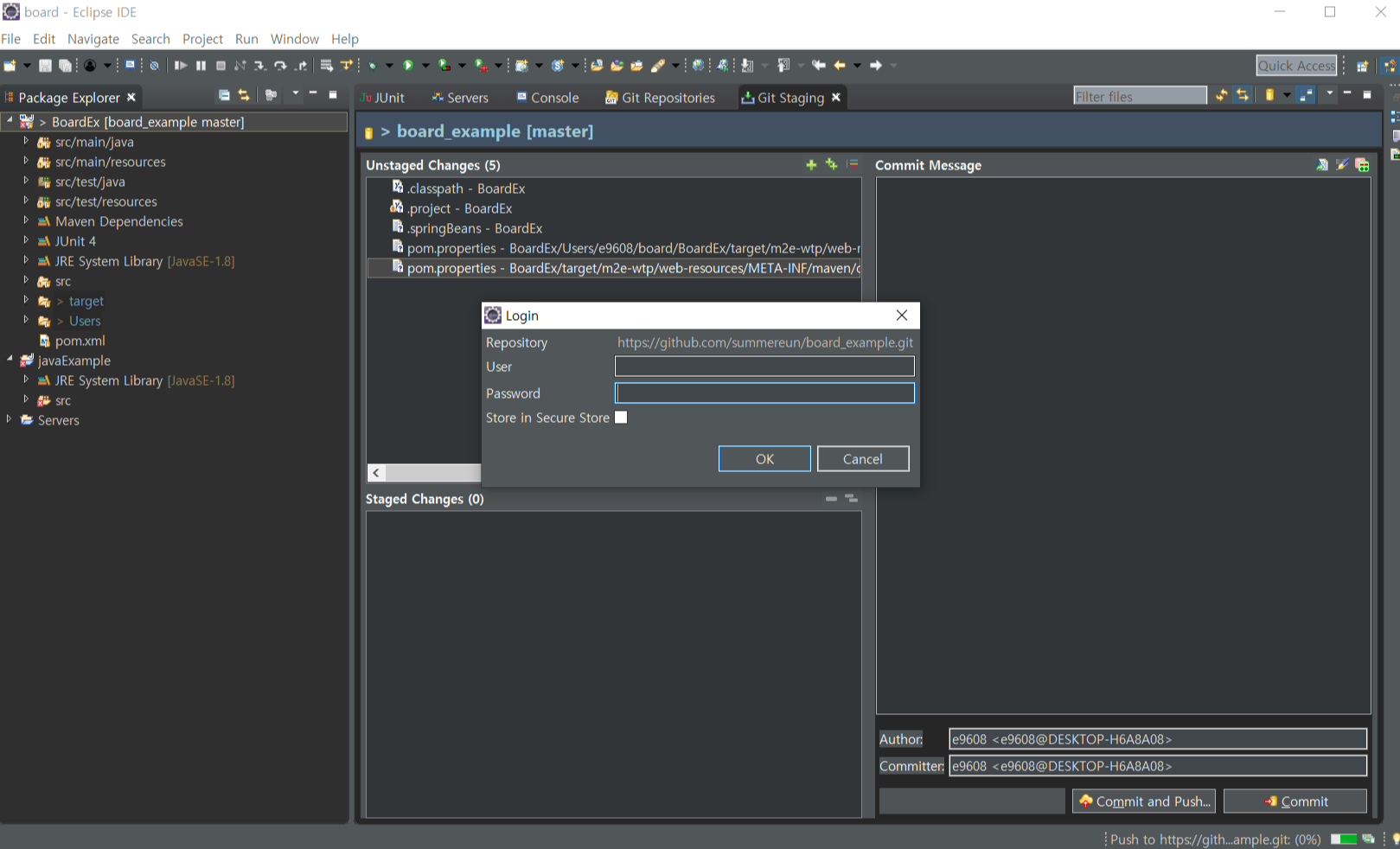The width and height of the screenshot is (1400, 849).
Task: Click the Password input field
Action: click(x=764, y=393)
